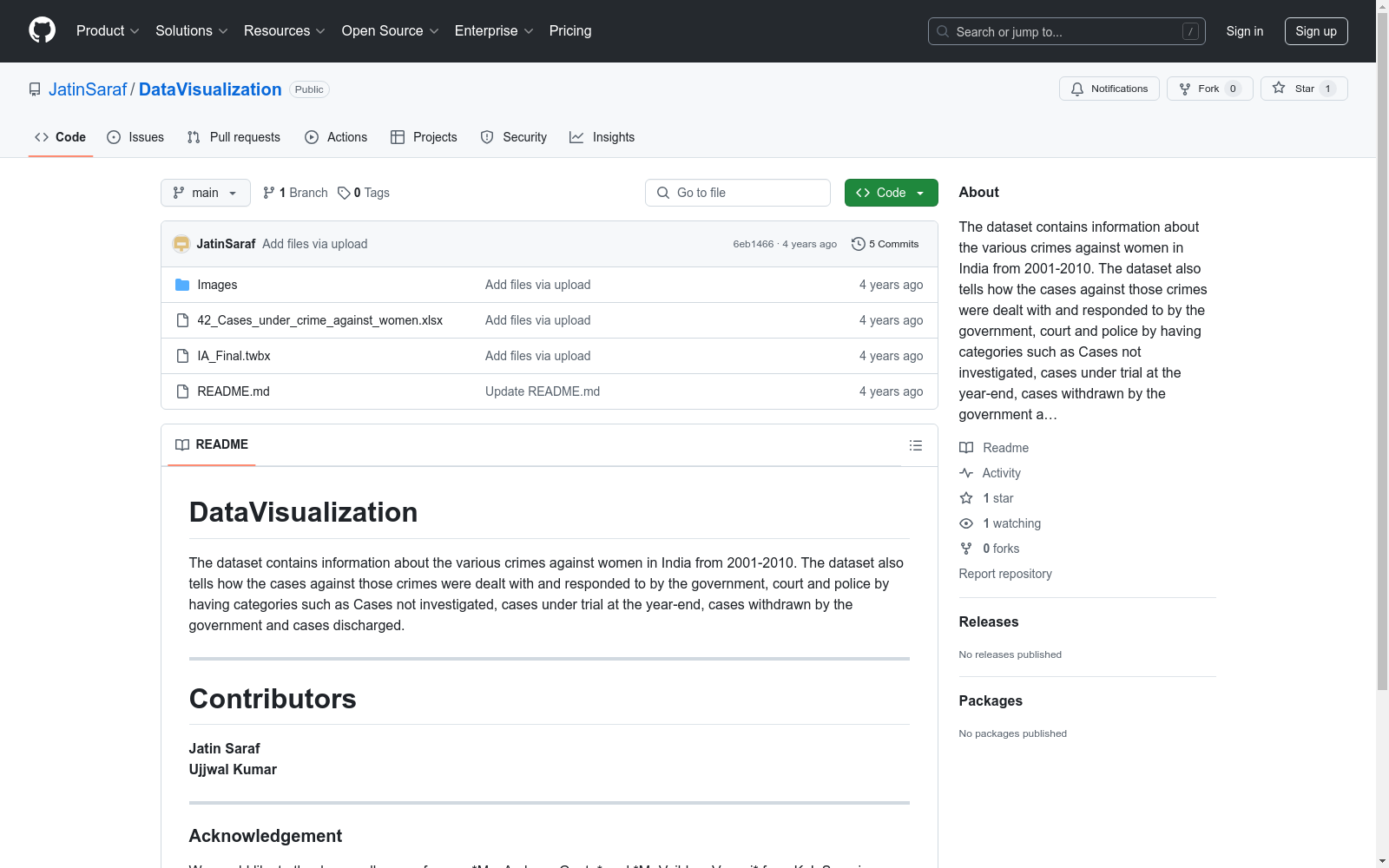Image resolution: width=1389 pixels, height=868 pixels.
Task: Select the README tab in the file viewer
Action: [x=212, y=444]
